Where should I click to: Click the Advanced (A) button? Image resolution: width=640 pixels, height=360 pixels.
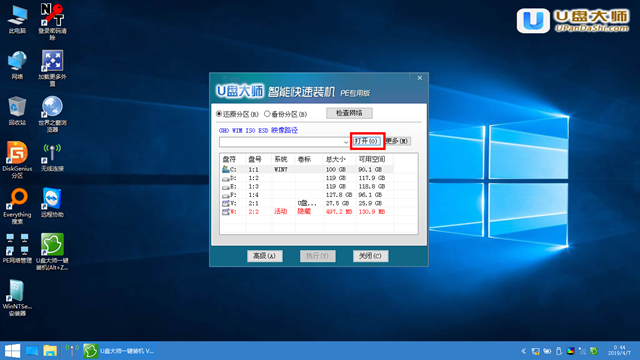[265, 256]
